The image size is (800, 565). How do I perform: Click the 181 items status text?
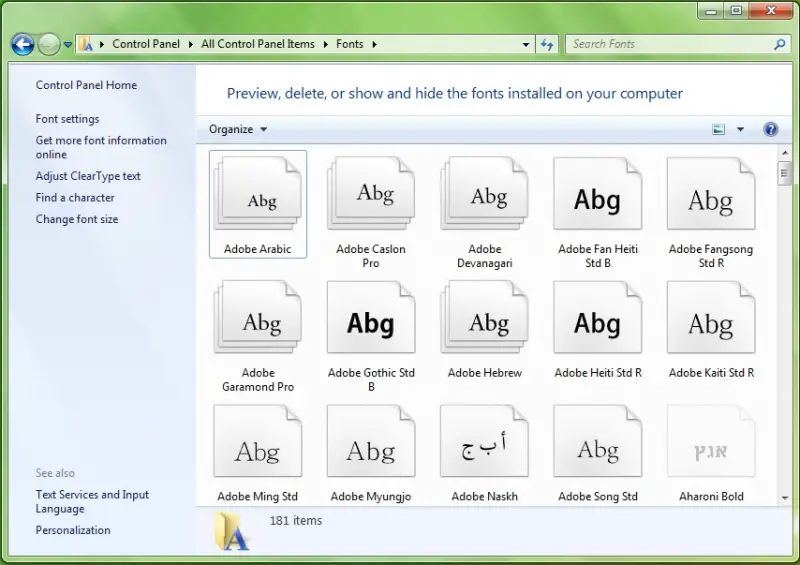coord(296,521)
